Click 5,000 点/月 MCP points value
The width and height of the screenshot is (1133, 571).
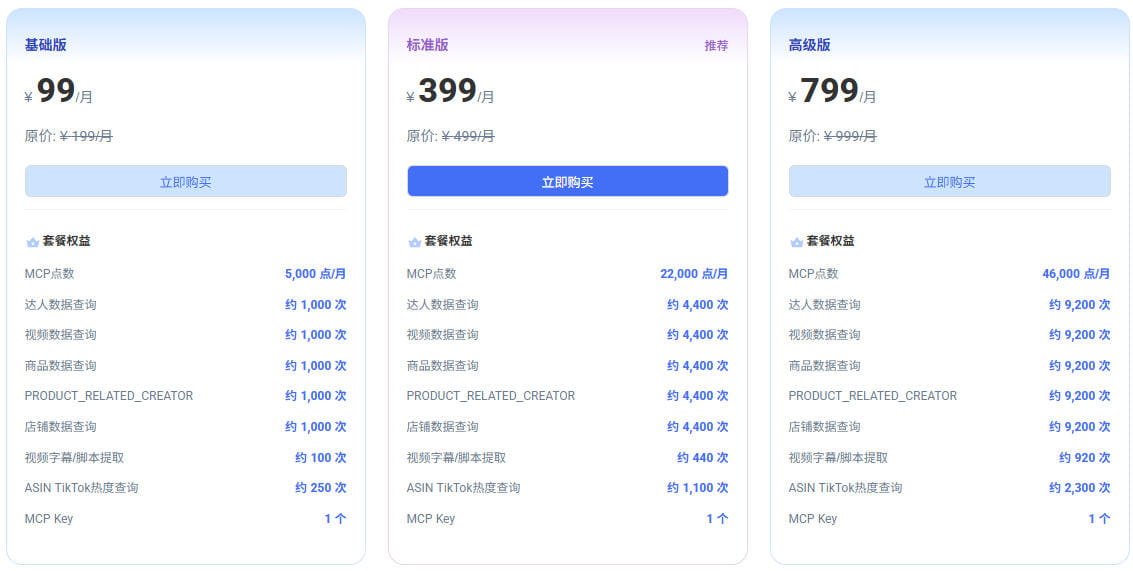coord(316,274)
